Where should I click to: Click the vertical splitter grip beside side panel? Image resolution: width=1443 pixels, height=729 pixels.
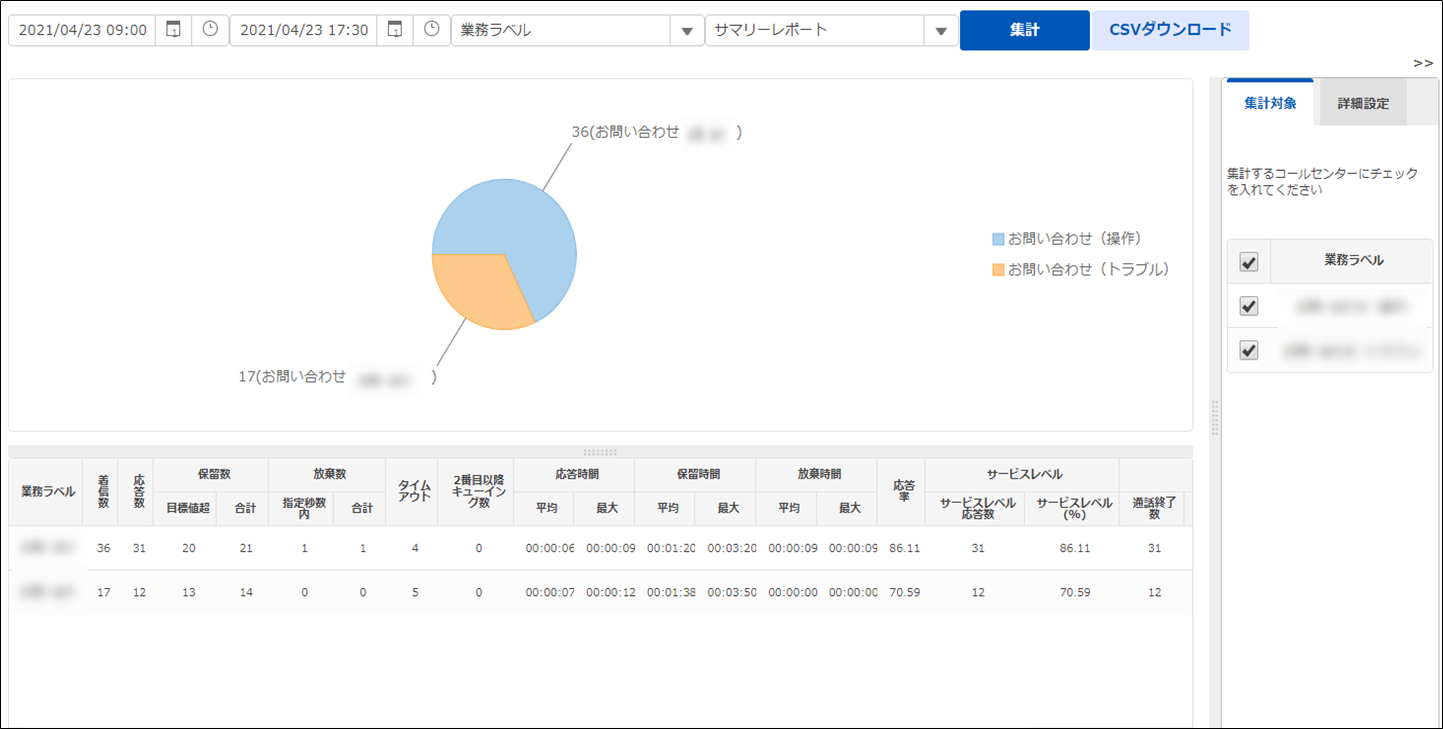pos(1215,418)
